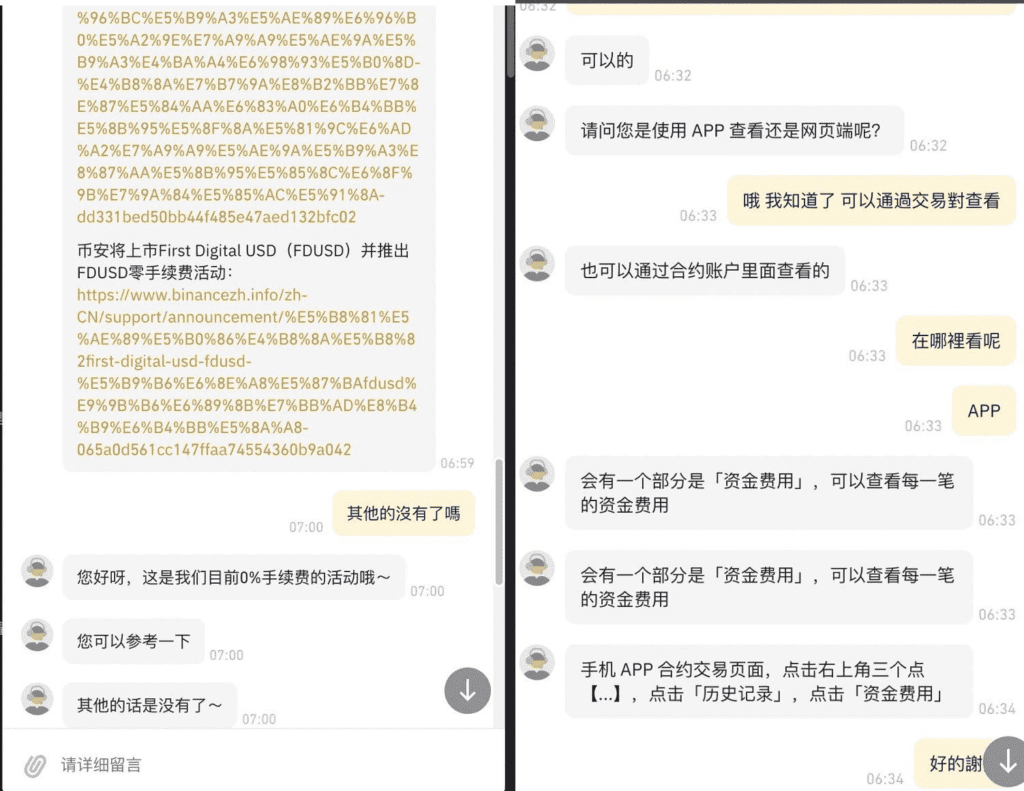Viewport: 1024px width, 791px height.
Task: Click agent avatar beside 也可以通过合约账户里面查看的
Action: click(537, 264)
